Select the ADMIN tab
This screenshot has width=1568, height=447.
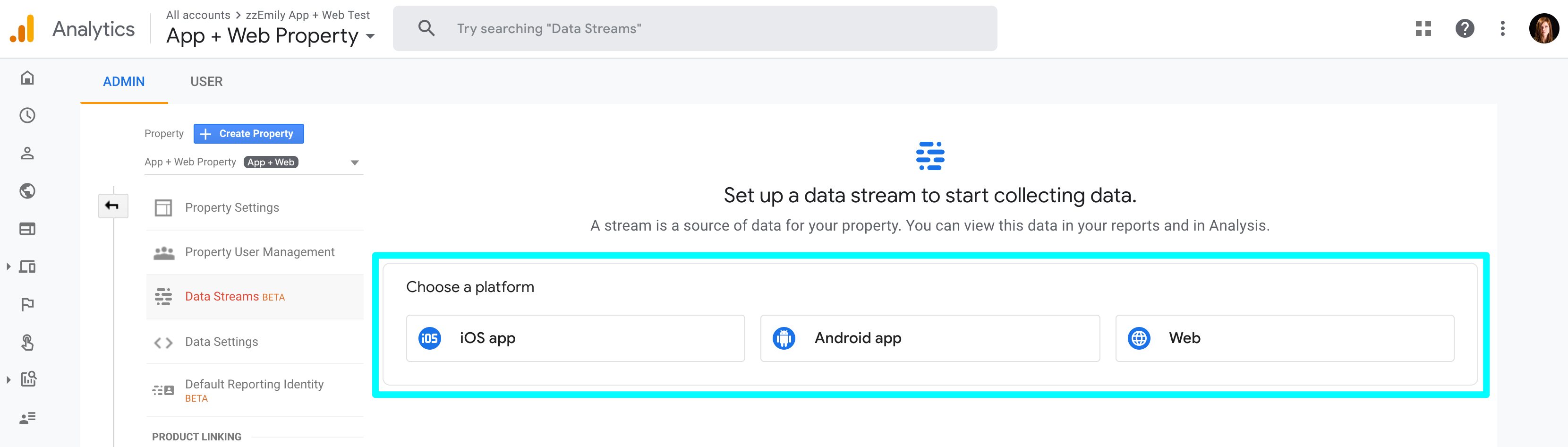[x=124, y=82]
